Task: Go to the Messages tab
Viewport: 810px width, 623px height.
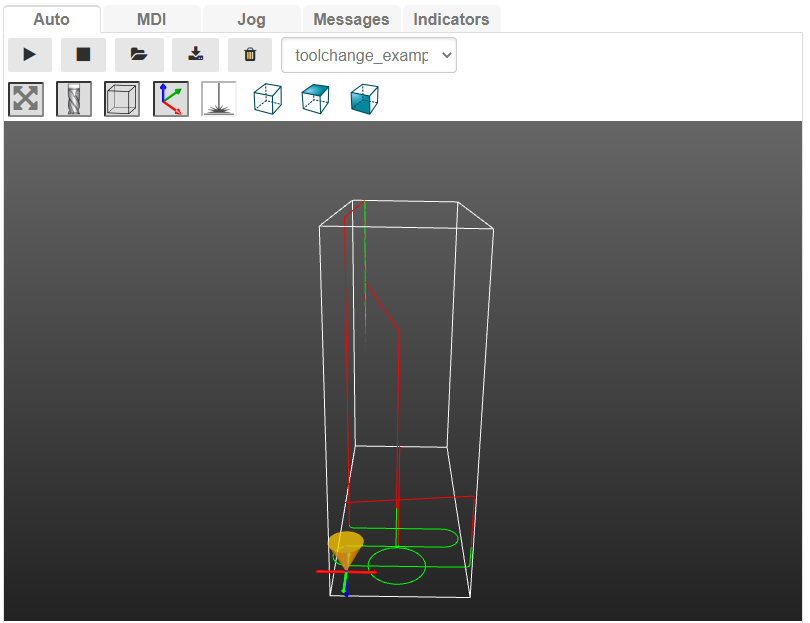Action: [351, 19]
